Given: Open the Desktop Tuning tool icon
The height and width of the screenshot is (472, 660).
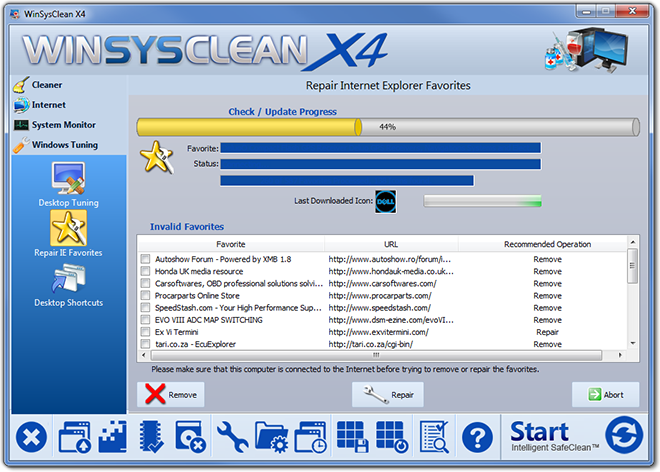Looking at the screenshot, I should coord(68,178).
